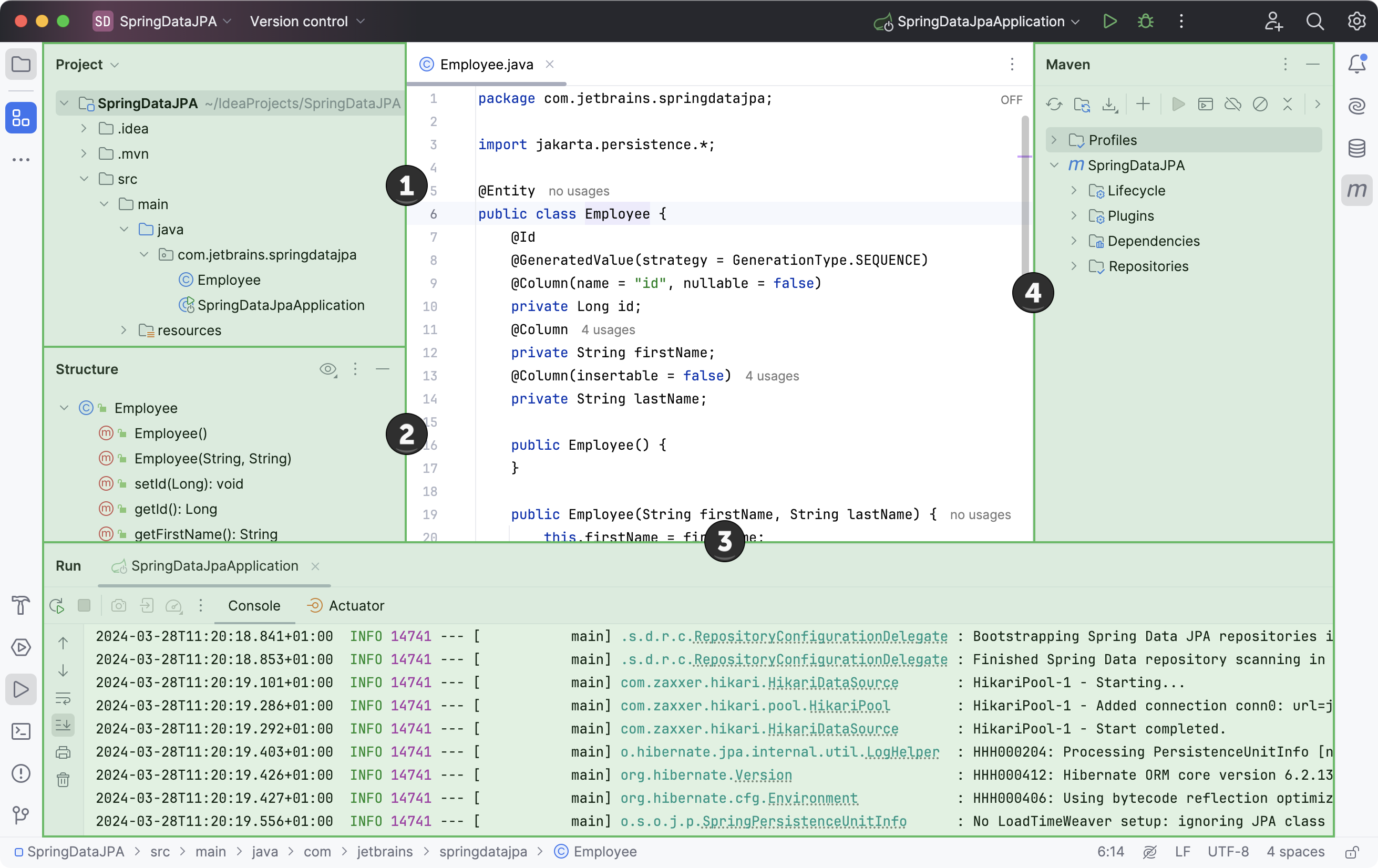1378x868 pixels.
Task: Open the Notifications bell icon
Action: coord(1356,64)
